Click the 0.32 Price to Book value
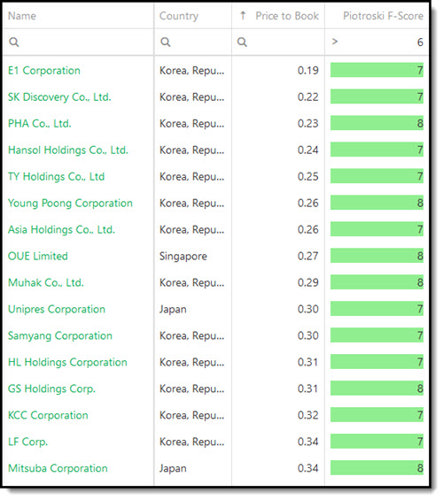Screen dimensions: 442x500 click(x=308, y=415)
